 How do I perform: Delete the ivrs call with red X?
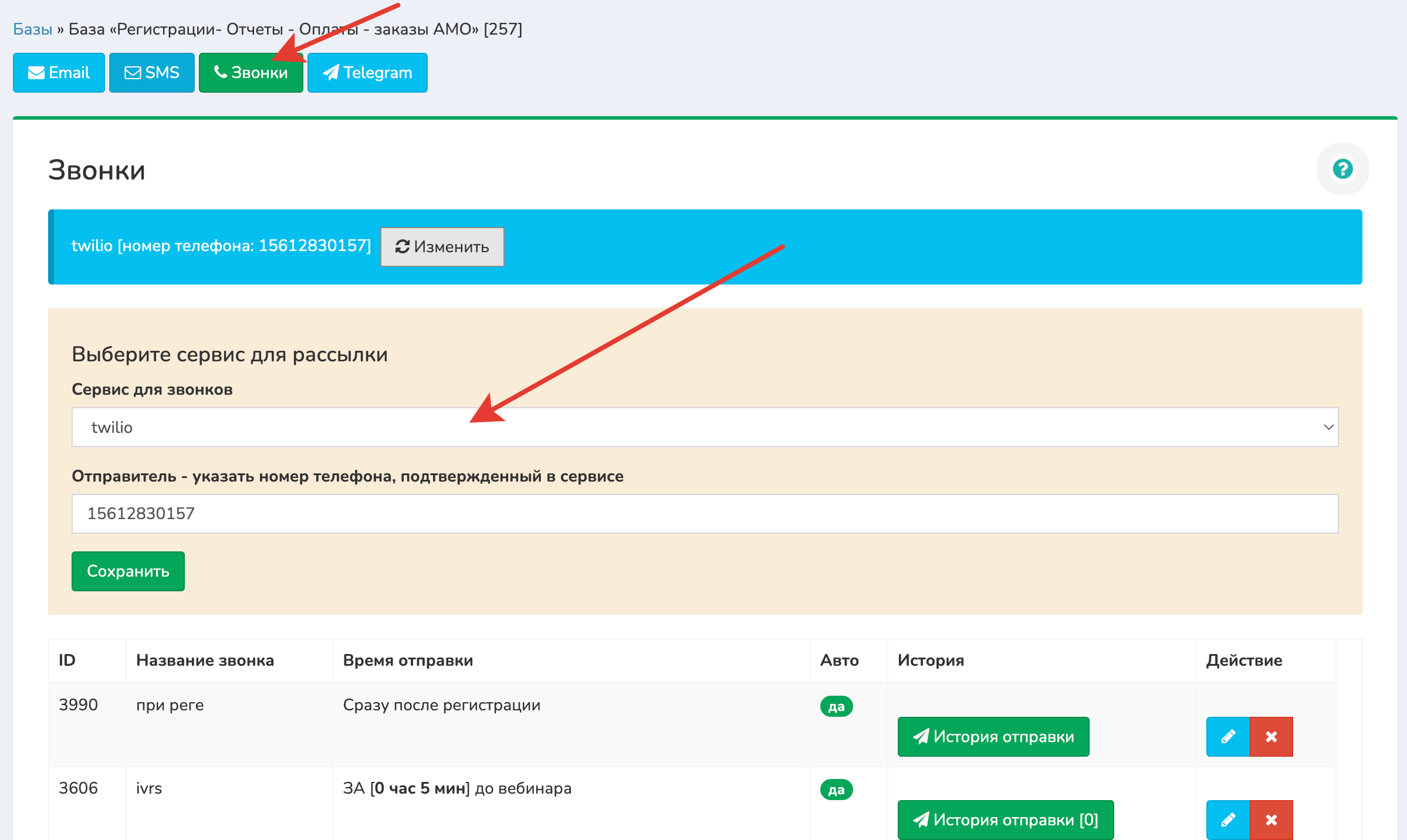point(1271,819)
